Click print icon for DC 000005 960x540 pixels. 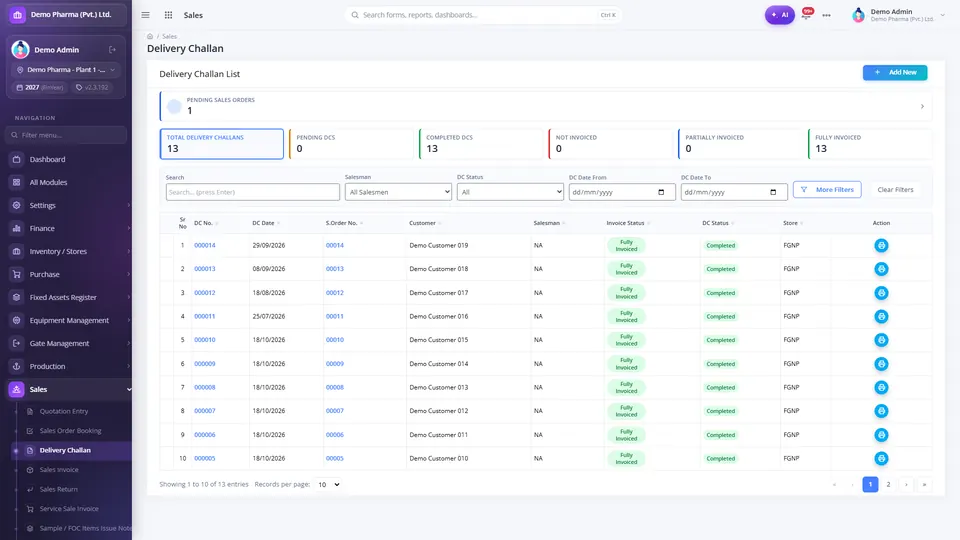(881, 458)
